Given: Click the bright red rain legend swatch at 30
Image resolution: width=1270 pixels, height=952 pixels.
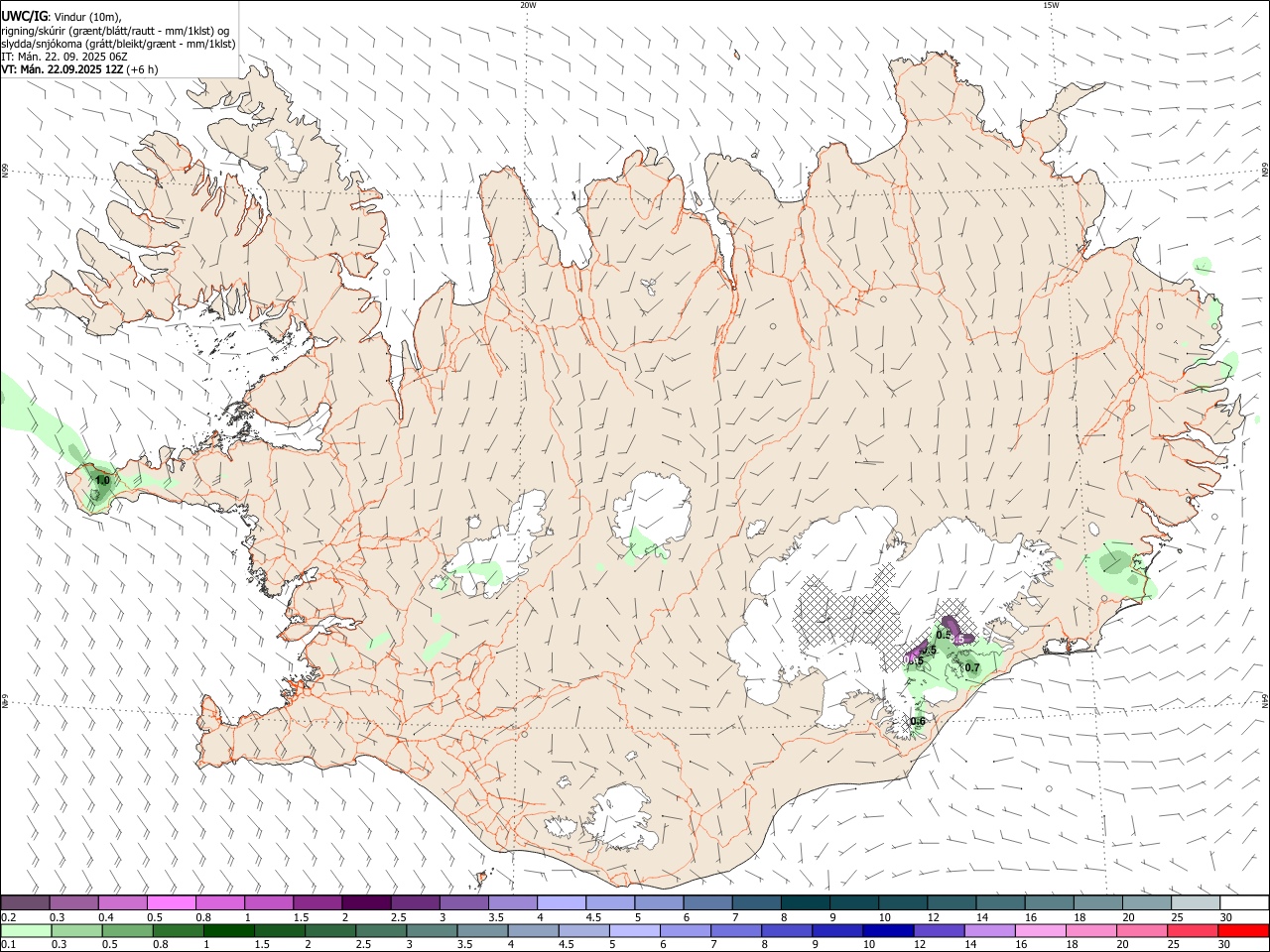Looking at the screenshot, I should (x=1243, y=930).
